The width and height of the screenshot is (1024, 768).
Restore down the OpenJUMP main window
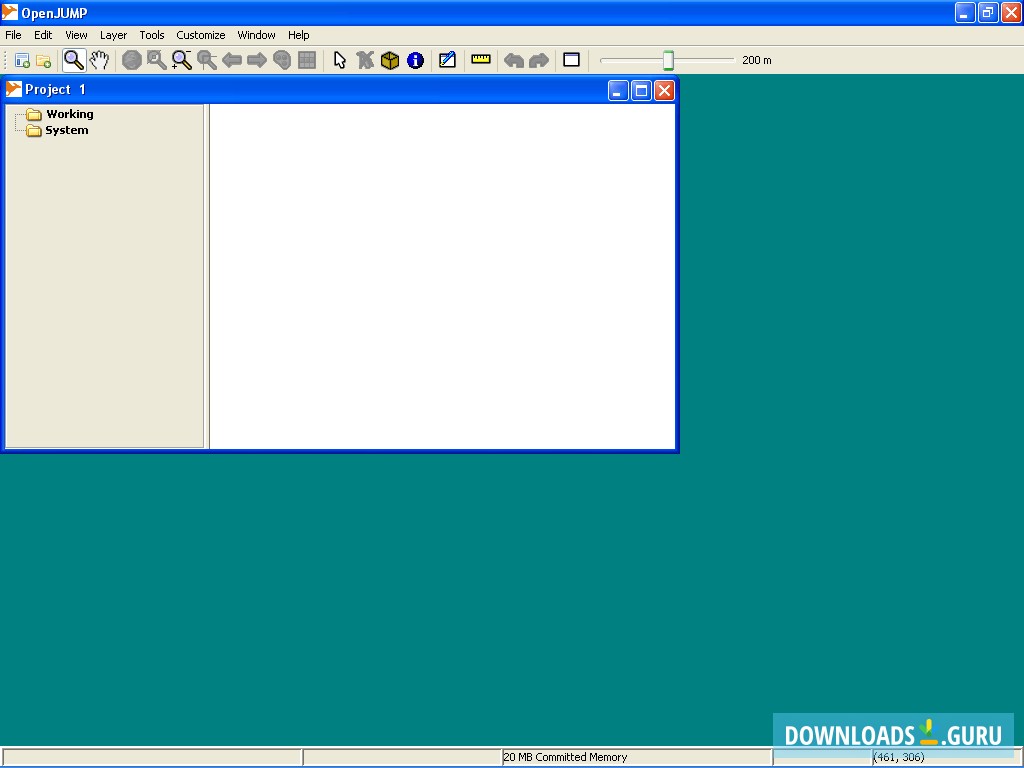click(988, 12)
